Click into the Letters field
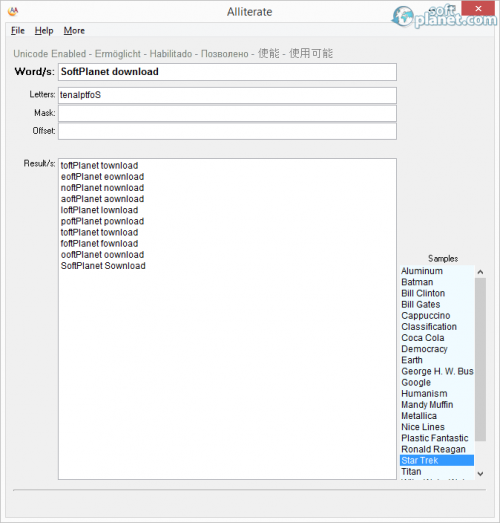The image size is (500, 523). pyautogui.click(x=227, y=95)
